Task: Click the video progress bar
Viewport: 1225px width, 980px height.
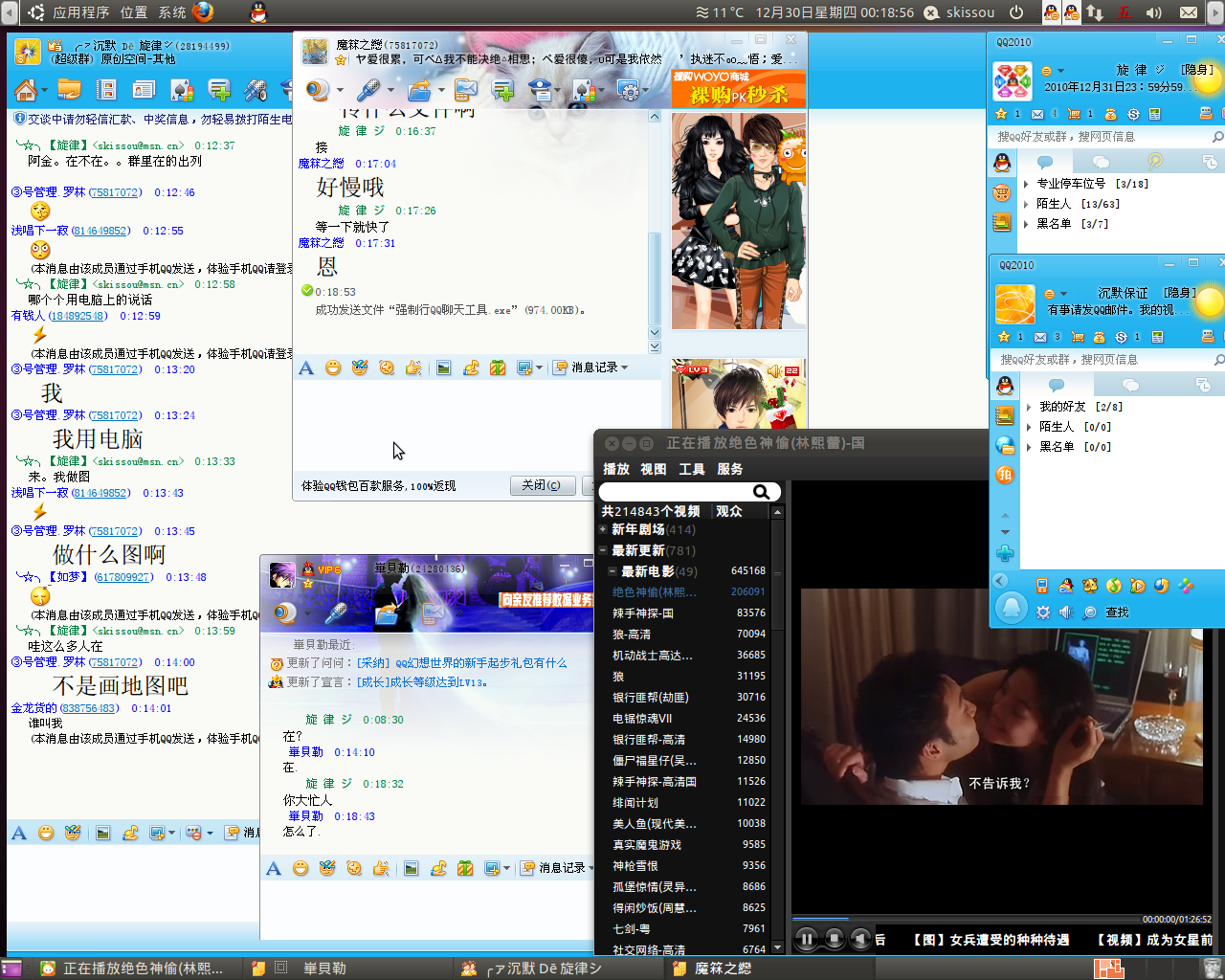Action: point(967,920)
